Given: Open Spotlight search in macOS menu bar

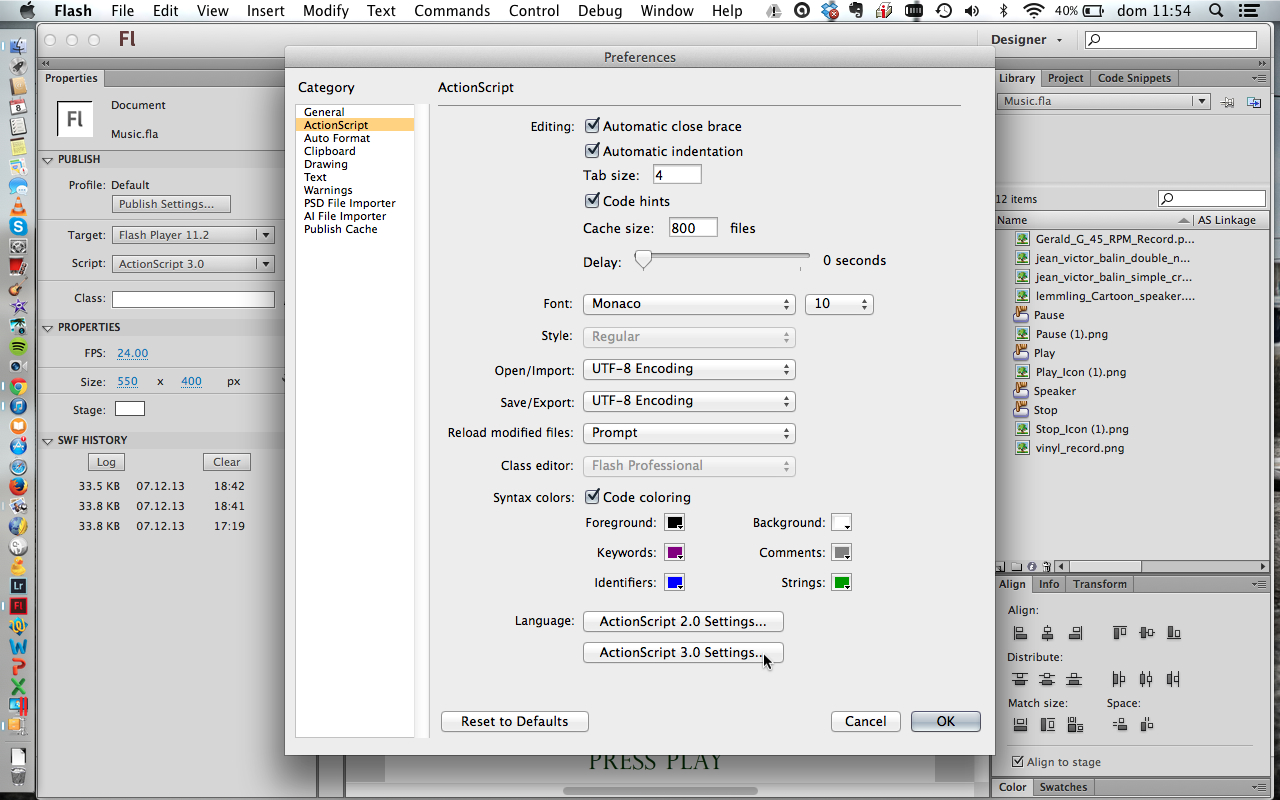Looking at the screenshot, I should 1215,11.
